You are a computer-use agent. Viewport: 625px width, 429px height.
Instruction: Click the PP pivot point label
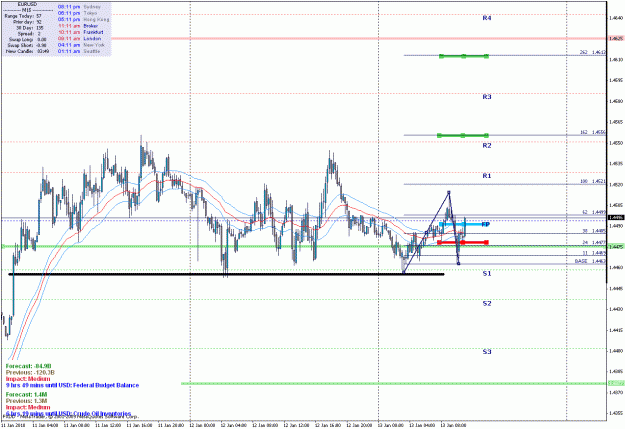click(485, 224)
